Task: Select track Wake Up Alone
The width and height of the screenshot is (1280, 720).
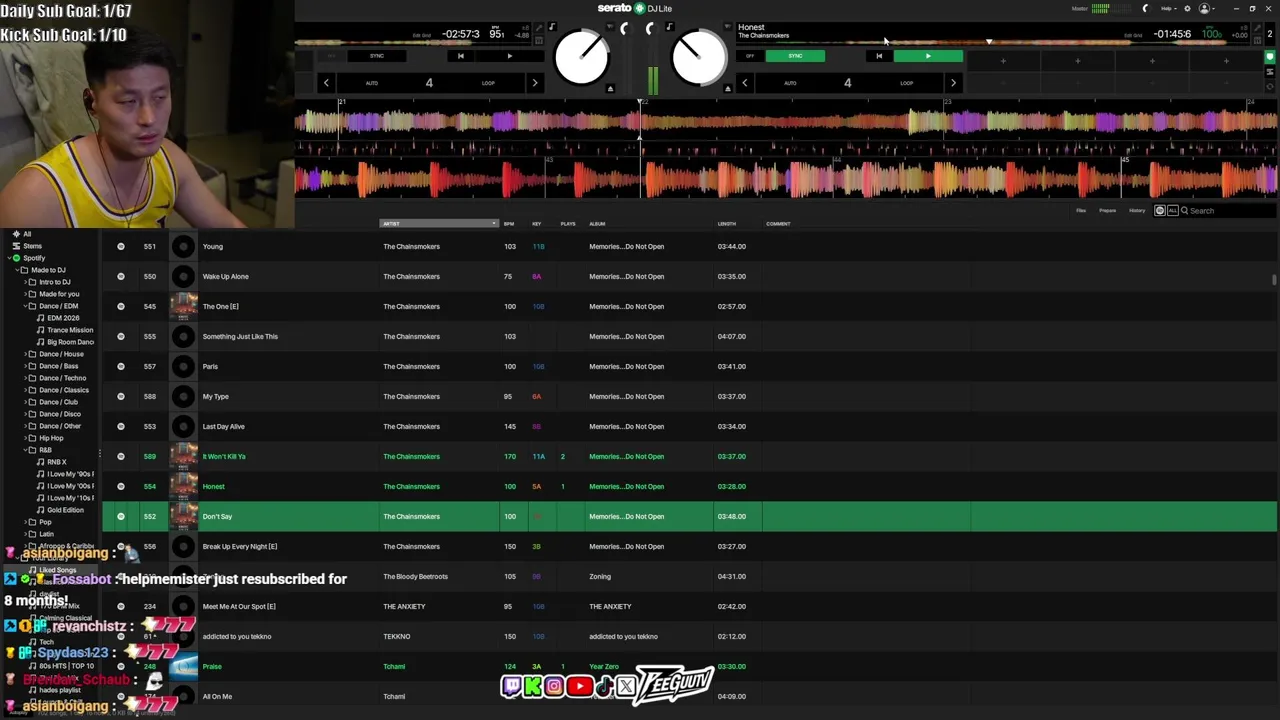Action: pos(225,276)
